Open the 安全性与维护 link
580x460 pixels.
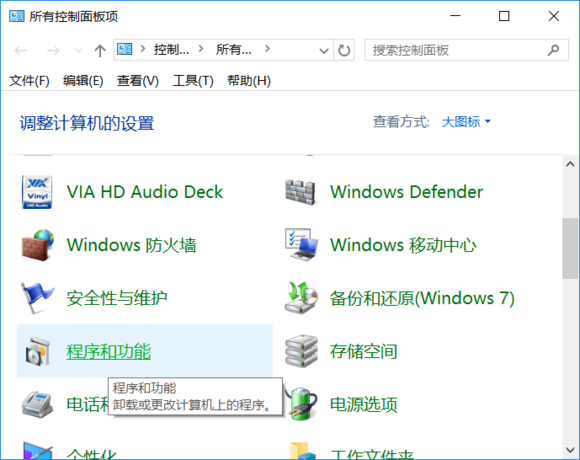tap(117, 298)
